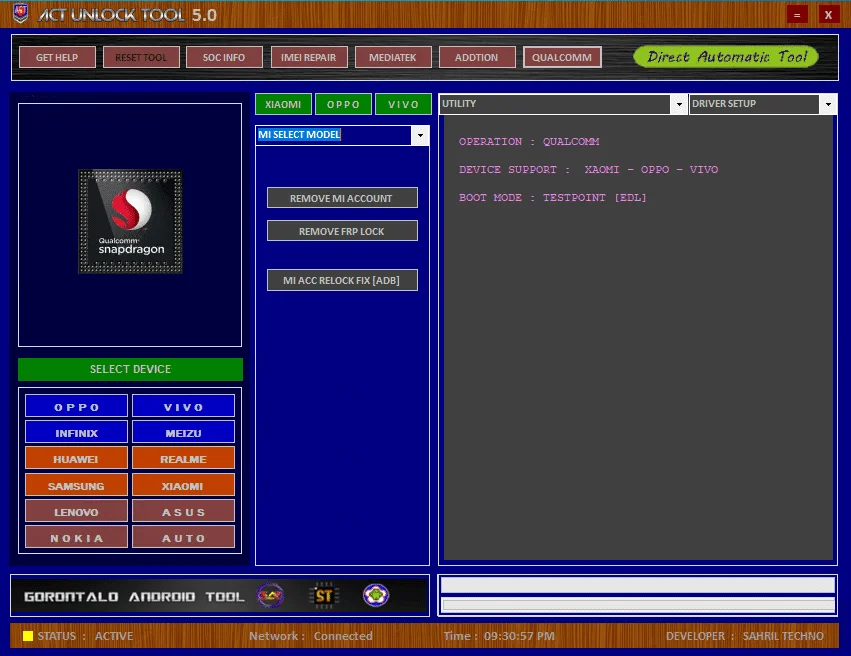Select the green OPPO tab
This screenshot has height=656, width=851.
pyautogui.click(x=343, y=104)
